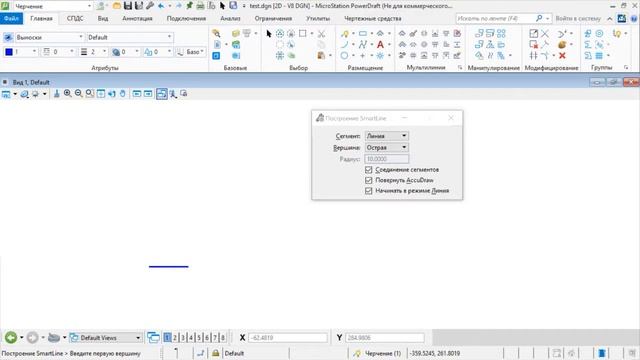640x360 pixels.
Task: Click the Window Area zoom icon in view toolbar
Action: (x=90, y=94)
